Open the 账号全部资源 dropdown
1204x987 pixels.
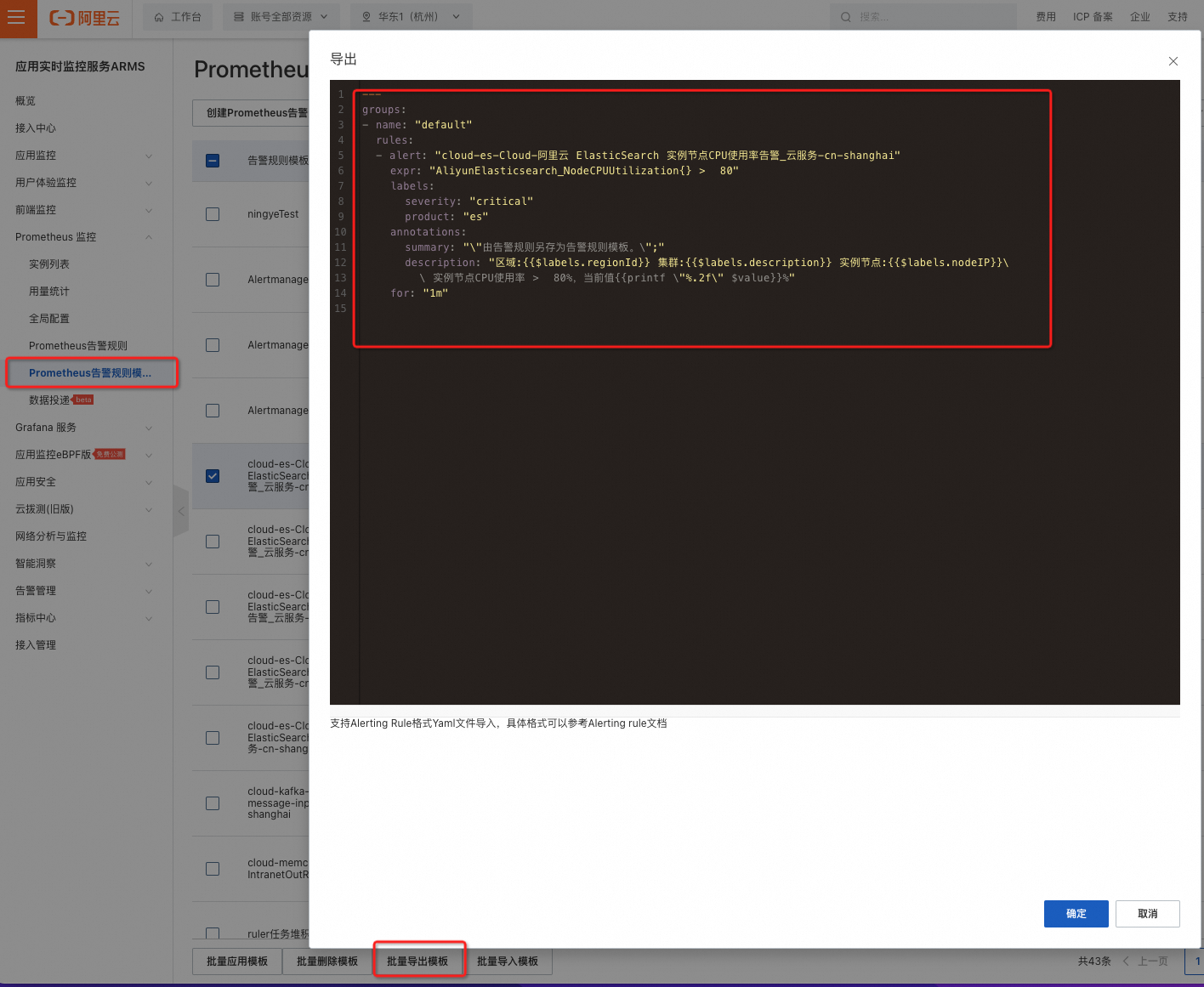(x=281, y=17)
